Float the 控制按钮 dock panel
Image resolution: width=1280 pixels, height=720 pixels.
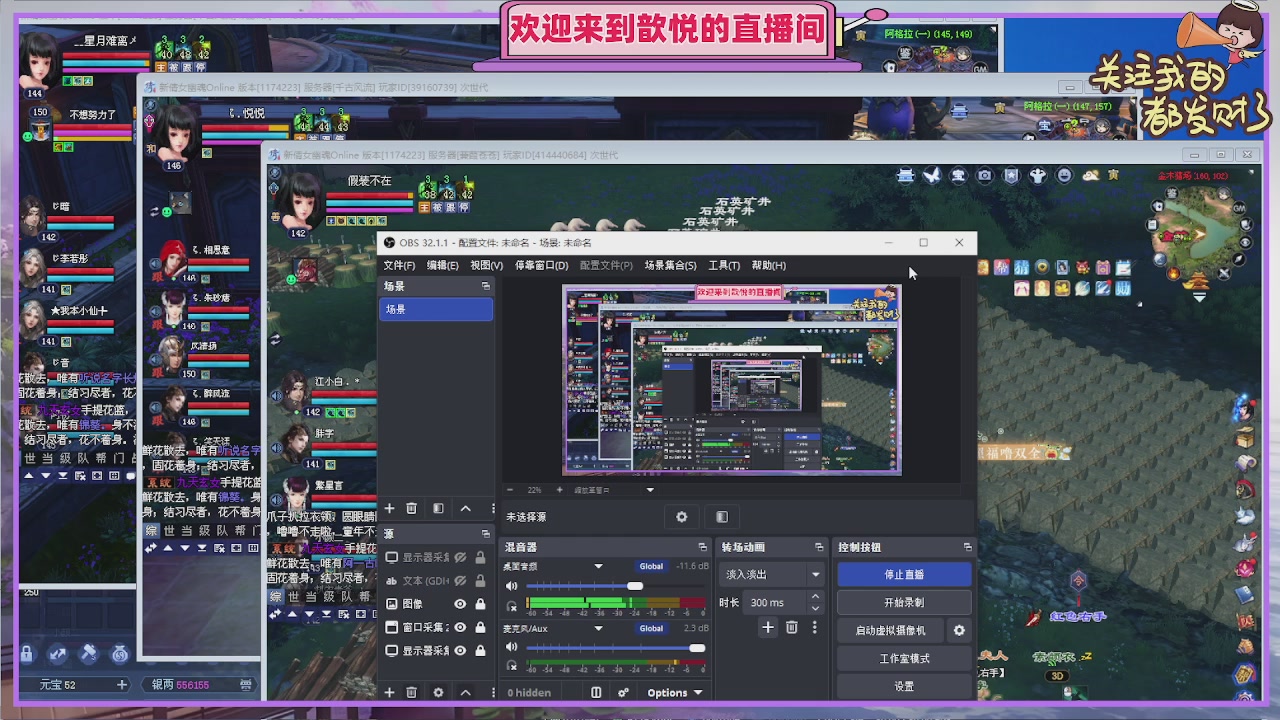(967, 547)
